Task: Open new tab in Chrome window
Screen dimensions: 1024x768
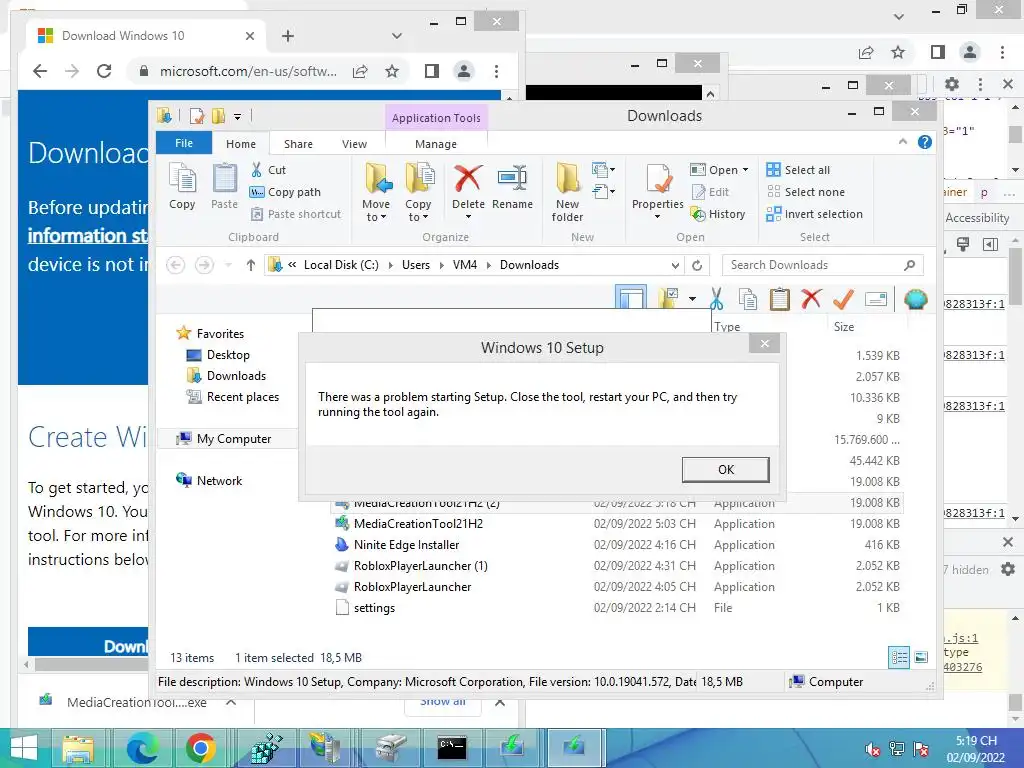Action: pos(287,36)
